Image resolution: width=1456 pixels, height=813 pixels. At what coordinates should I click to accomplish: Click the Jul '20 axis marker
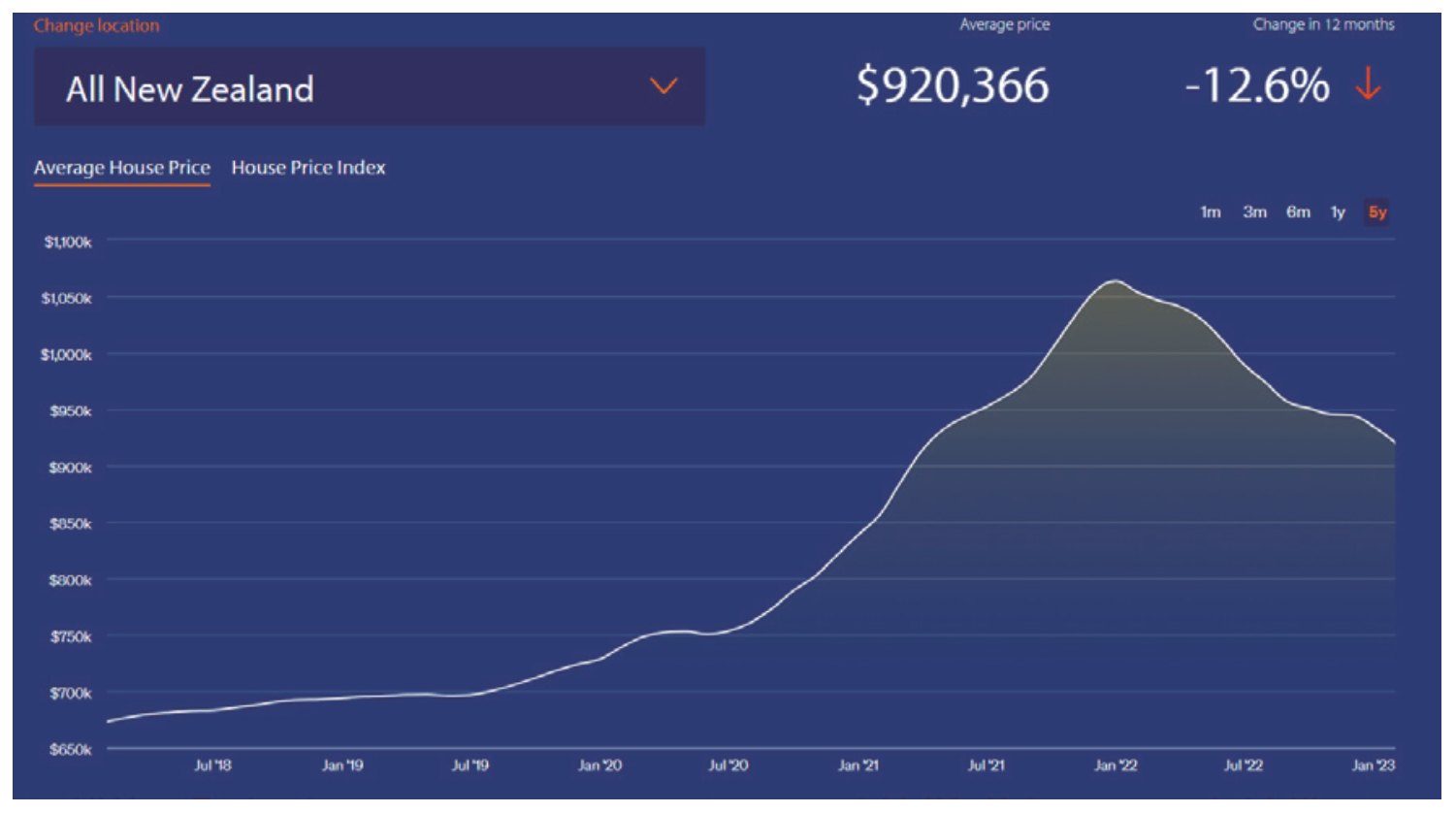click(x=728, y=766)
